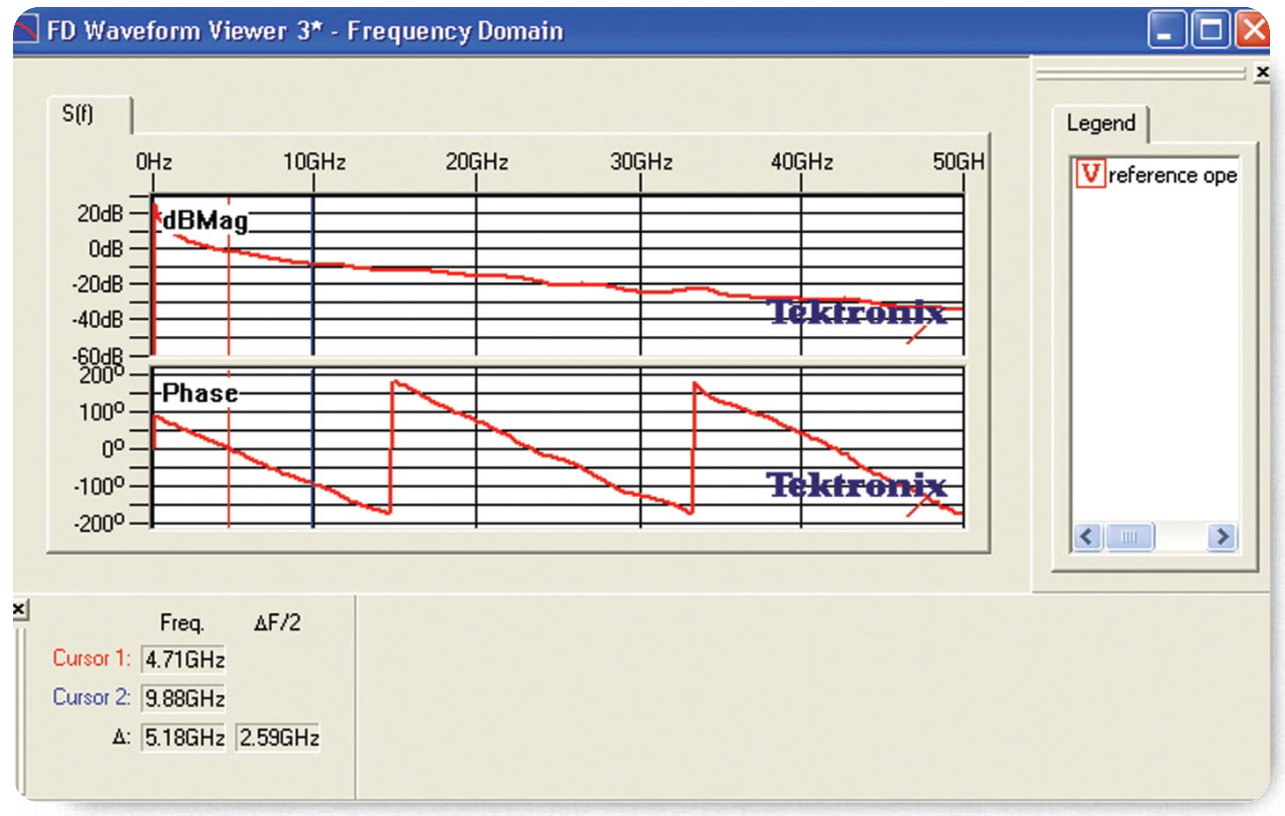Minimize the FD Waveform Viewer window
This screenshot has height=816, width=1285.
(1166, 31)
